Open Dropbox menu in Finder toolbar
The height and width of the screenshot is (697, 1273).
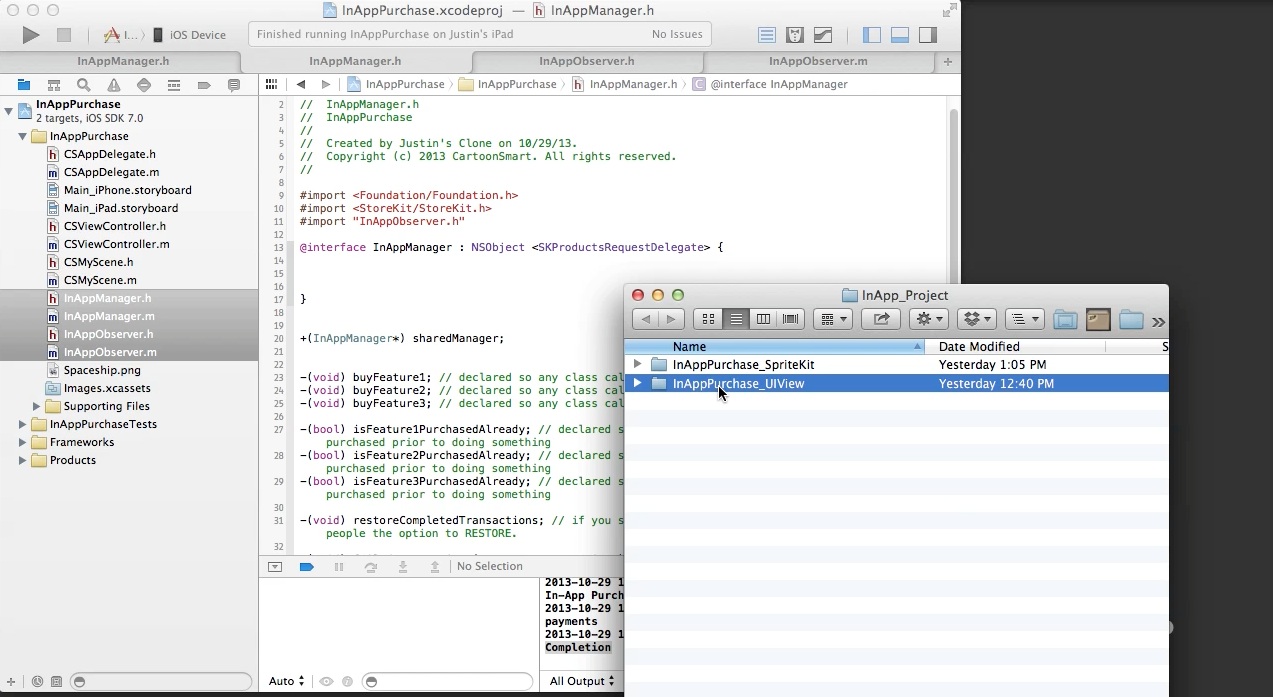pos(977,319)
